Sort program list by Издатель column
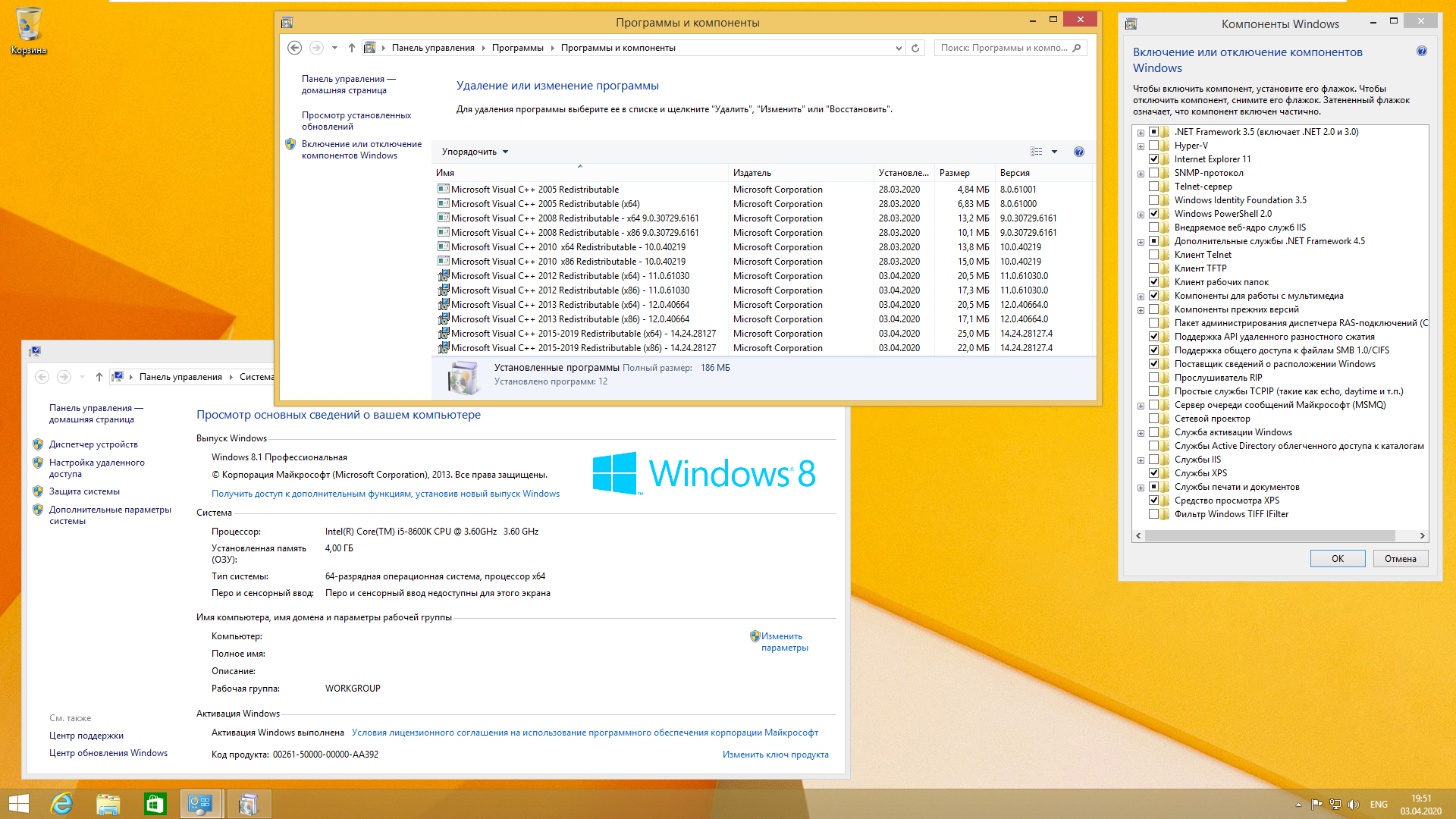Screen dimensions: 1456x819 tap(800, 173)
